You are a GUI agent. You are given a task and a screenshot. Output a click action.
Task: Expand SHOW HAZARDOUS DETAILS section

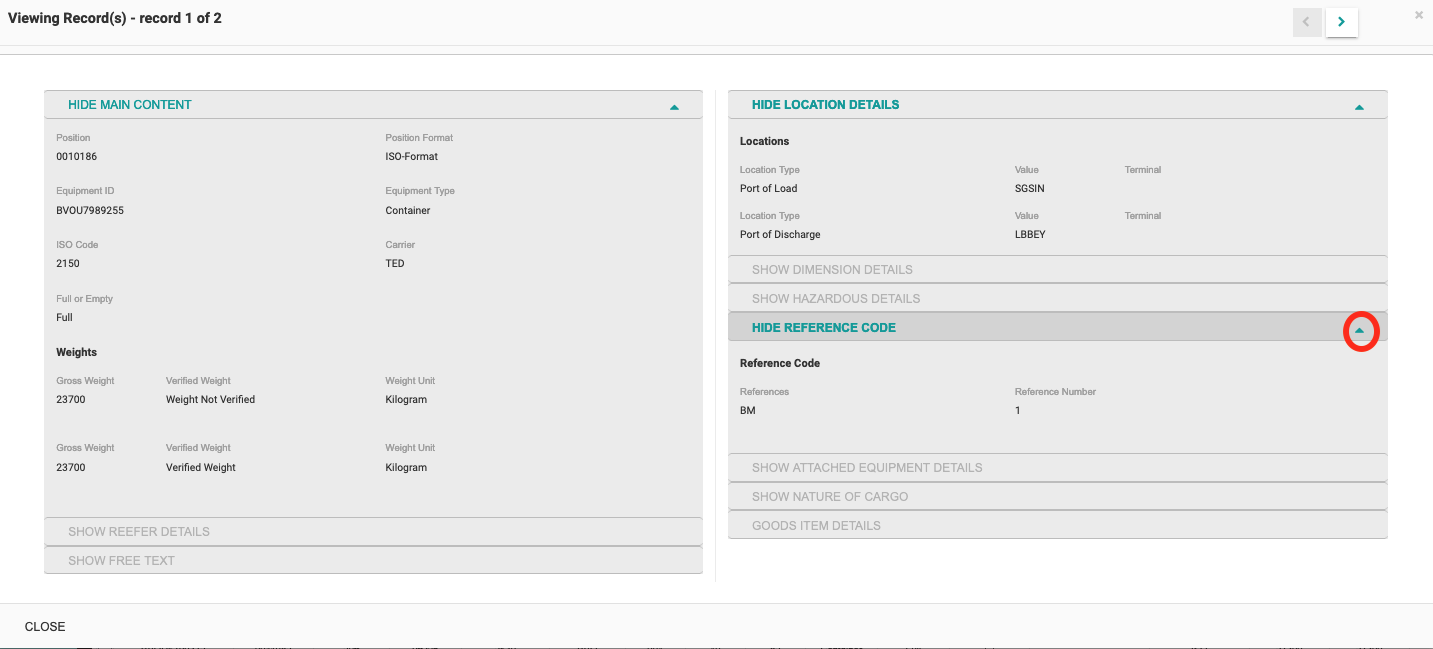coord(835,299)
